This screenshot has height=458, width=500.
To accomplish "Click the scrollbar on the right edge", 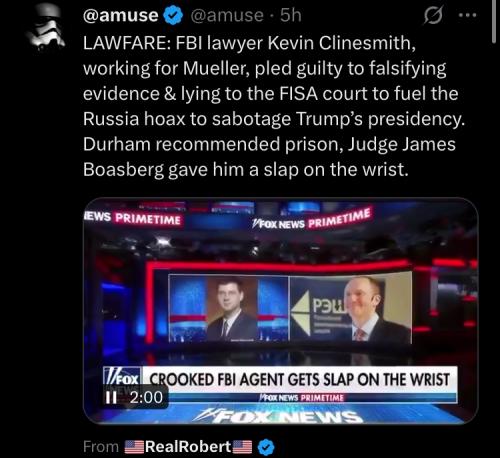I will pyautogui.click(x=494, y=21).
